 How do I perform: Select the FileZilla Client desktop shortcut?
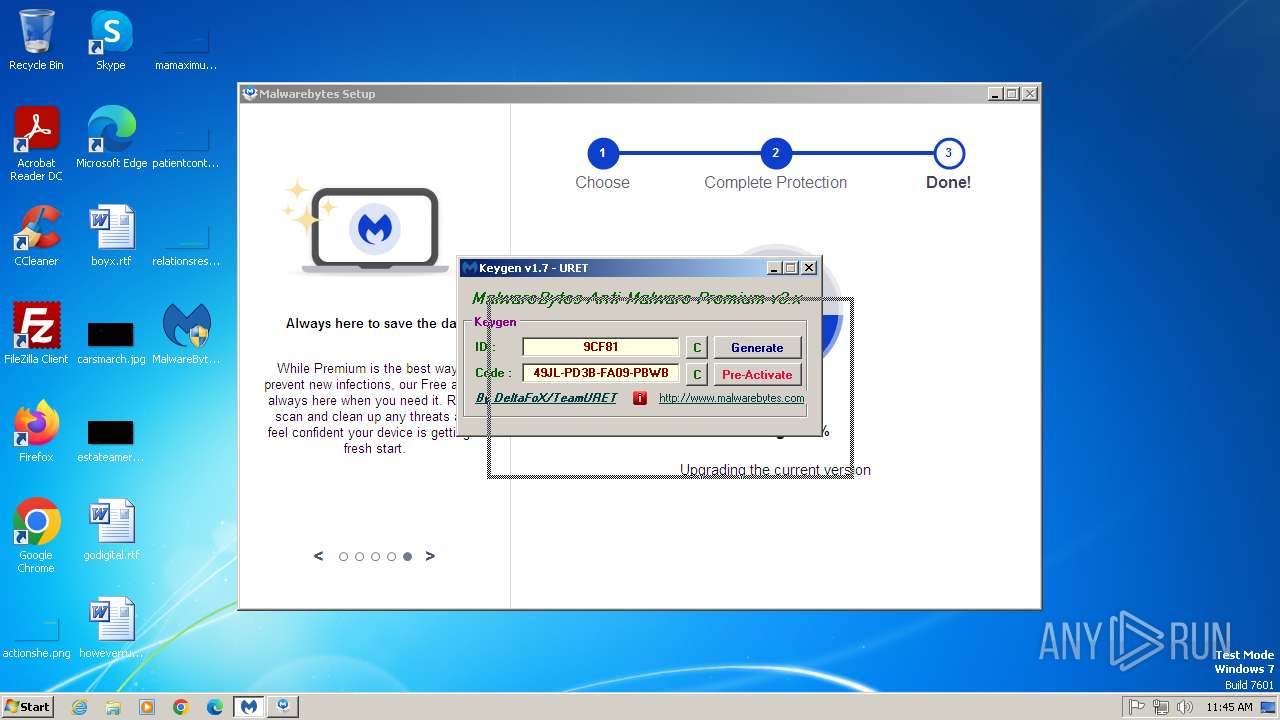pyautogui.click(x=36, y=334)
